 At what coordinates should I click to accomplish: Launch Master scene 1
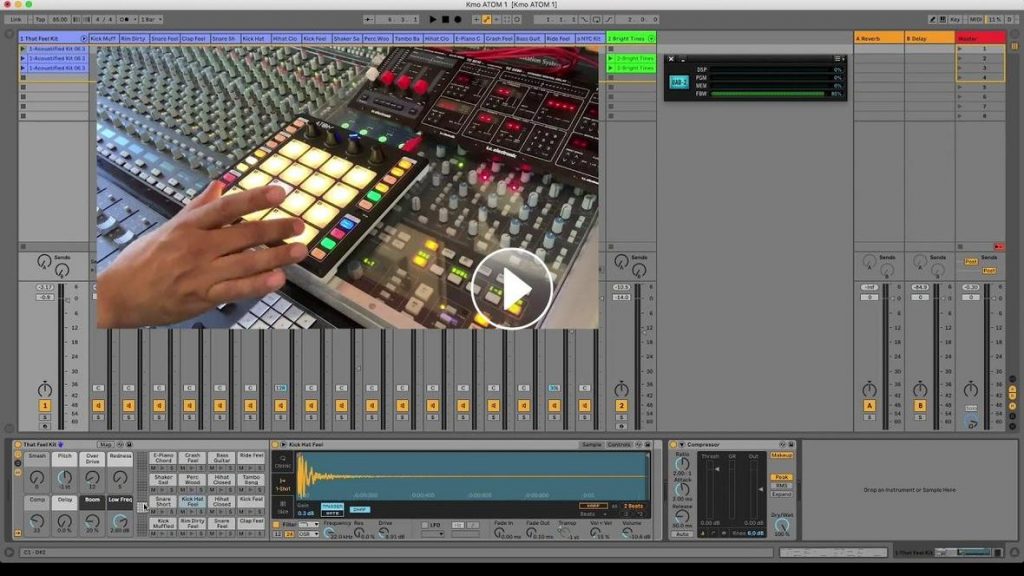[x=960, y=49]
